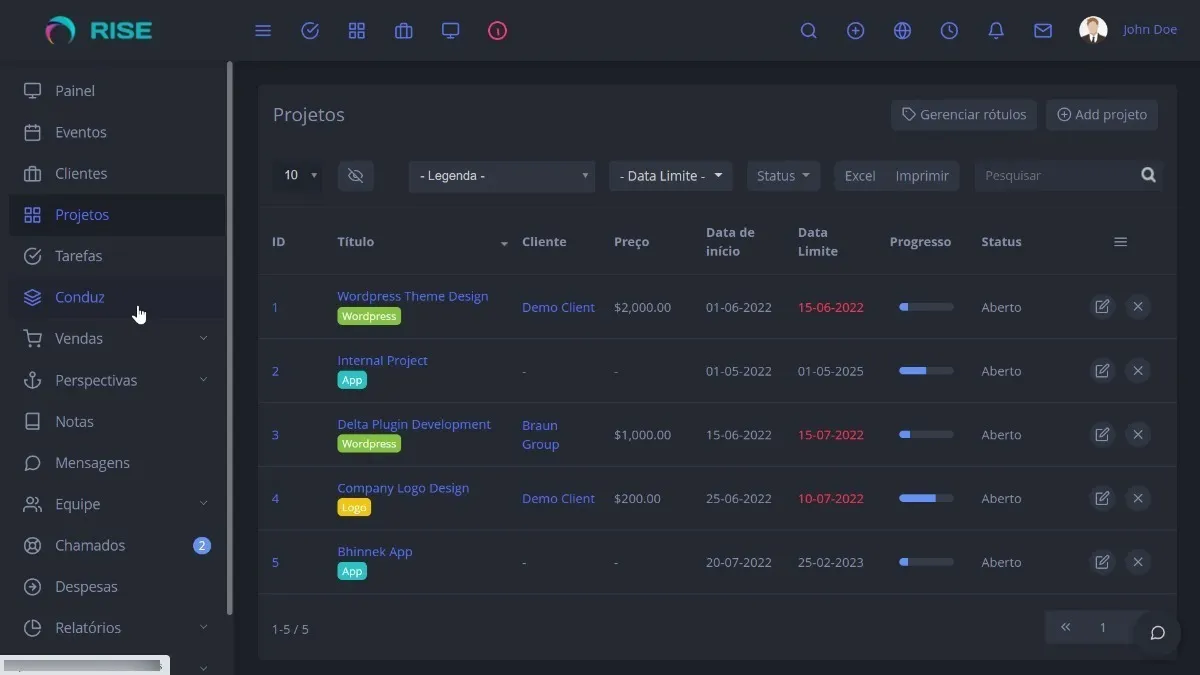Open the language globe icon
The width and height of the screenshot is (1200, 675).
tap(903, 31)
